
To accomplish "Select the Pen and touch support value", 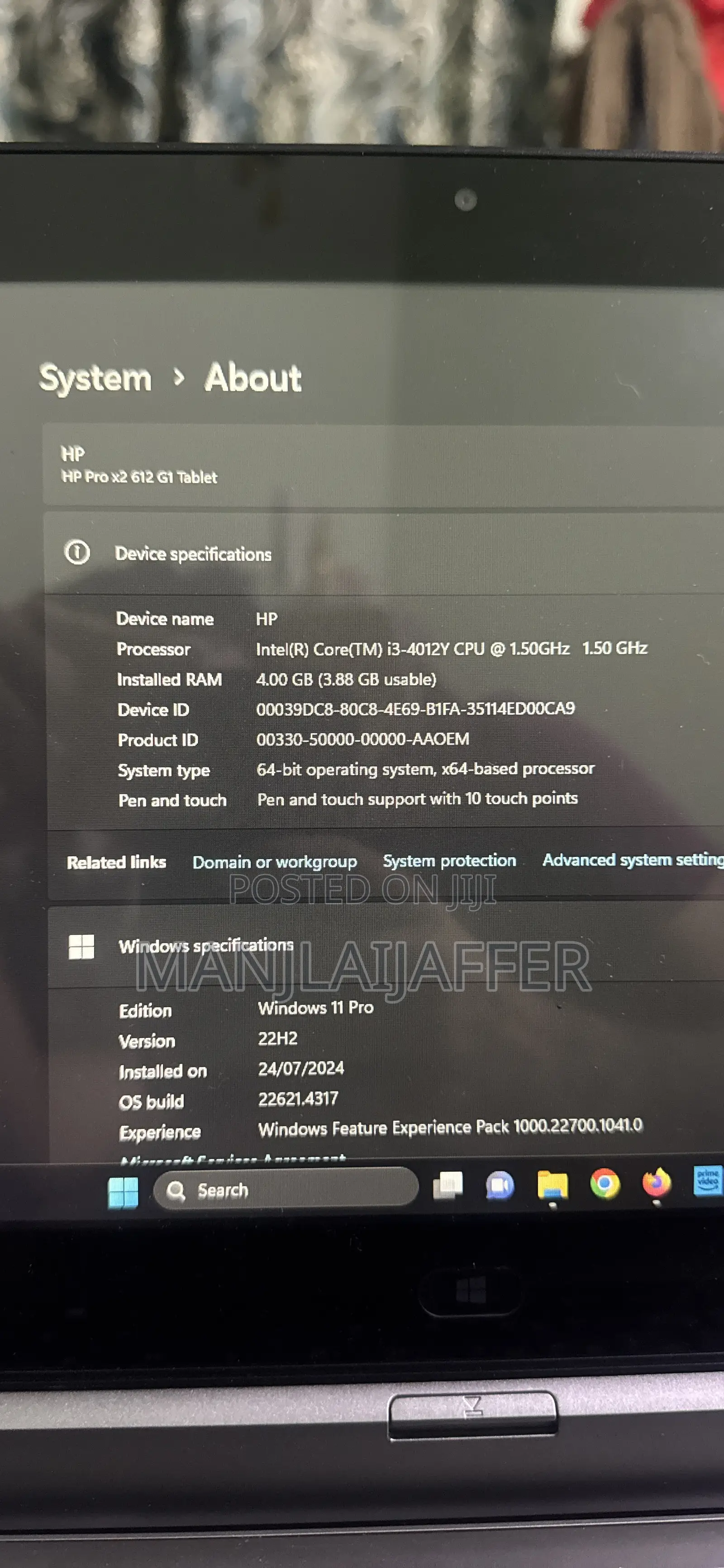I will coord(418,799).
